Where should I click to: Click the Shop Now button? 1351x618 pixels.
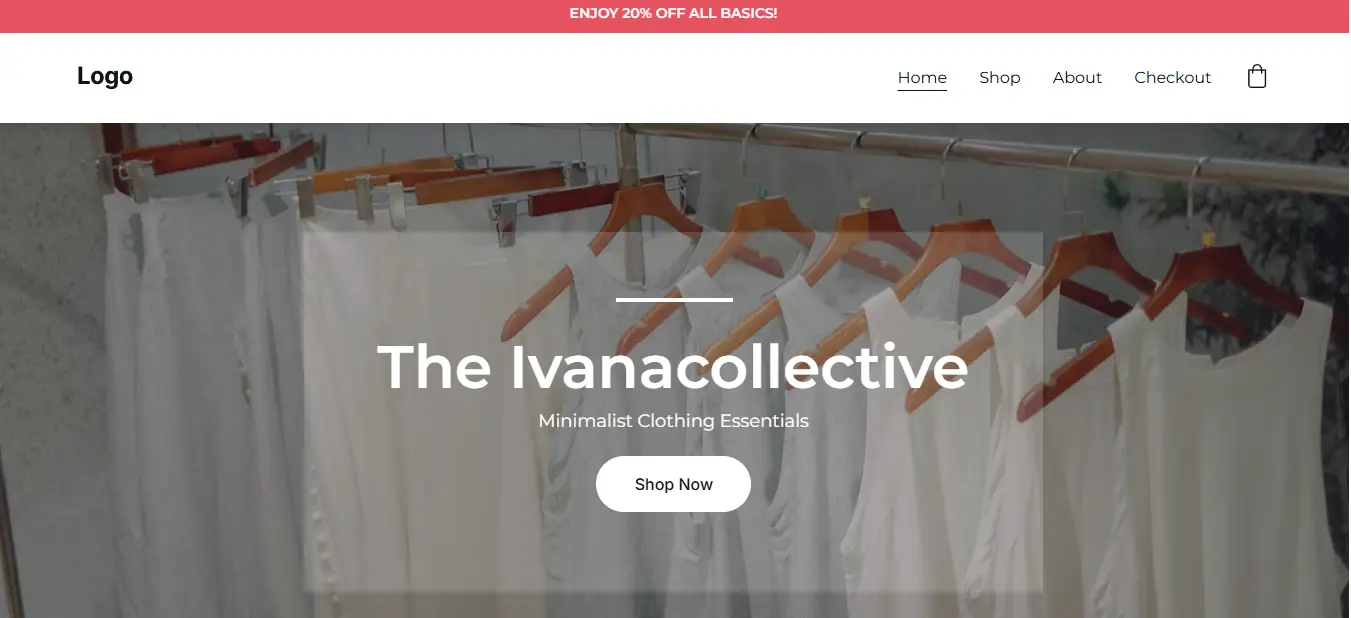coord(673,484)
